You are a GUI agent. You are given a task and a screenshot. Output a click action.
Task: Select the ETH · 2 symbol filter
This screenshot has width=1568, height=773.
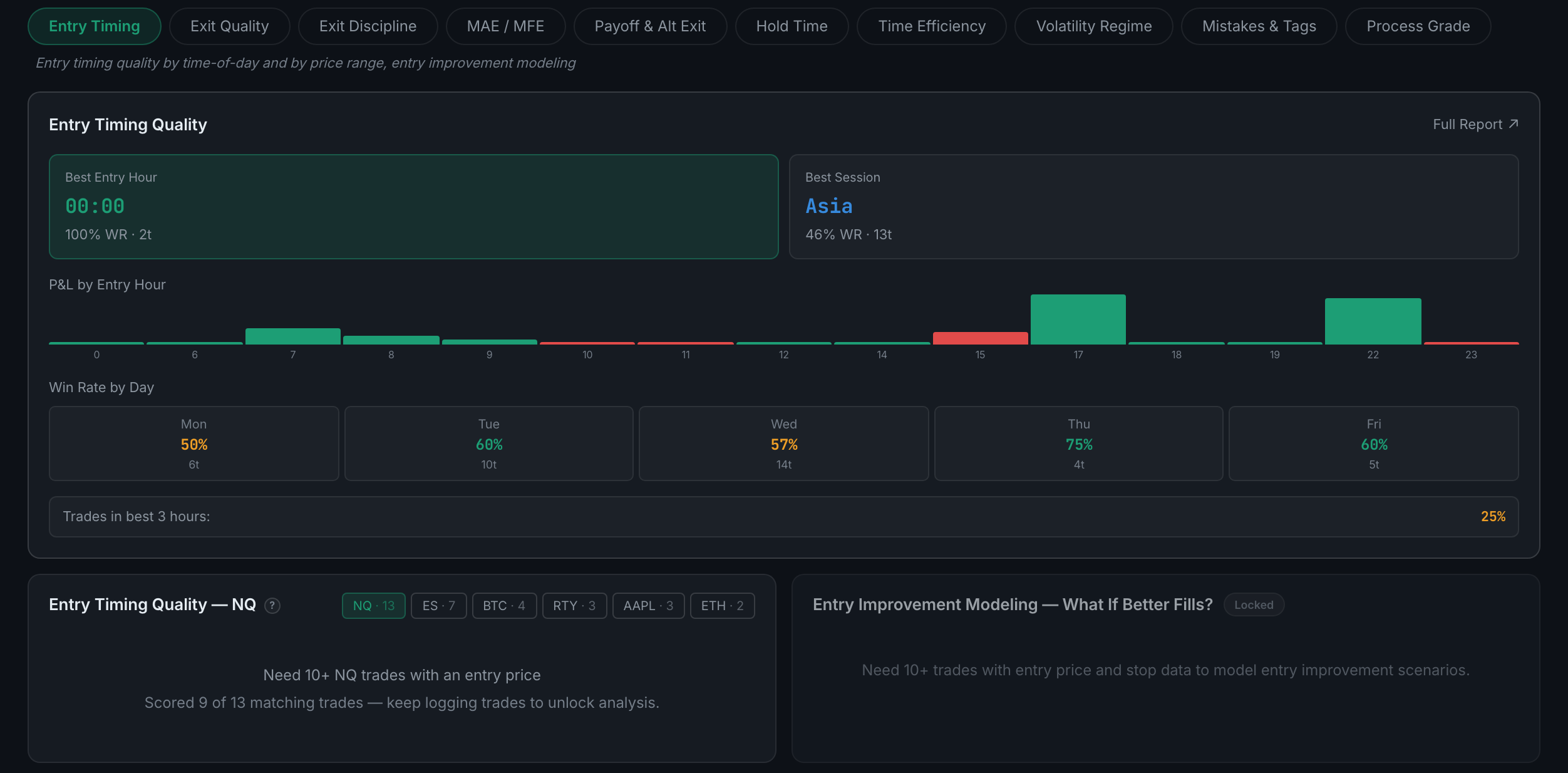(x=722, y=606)
